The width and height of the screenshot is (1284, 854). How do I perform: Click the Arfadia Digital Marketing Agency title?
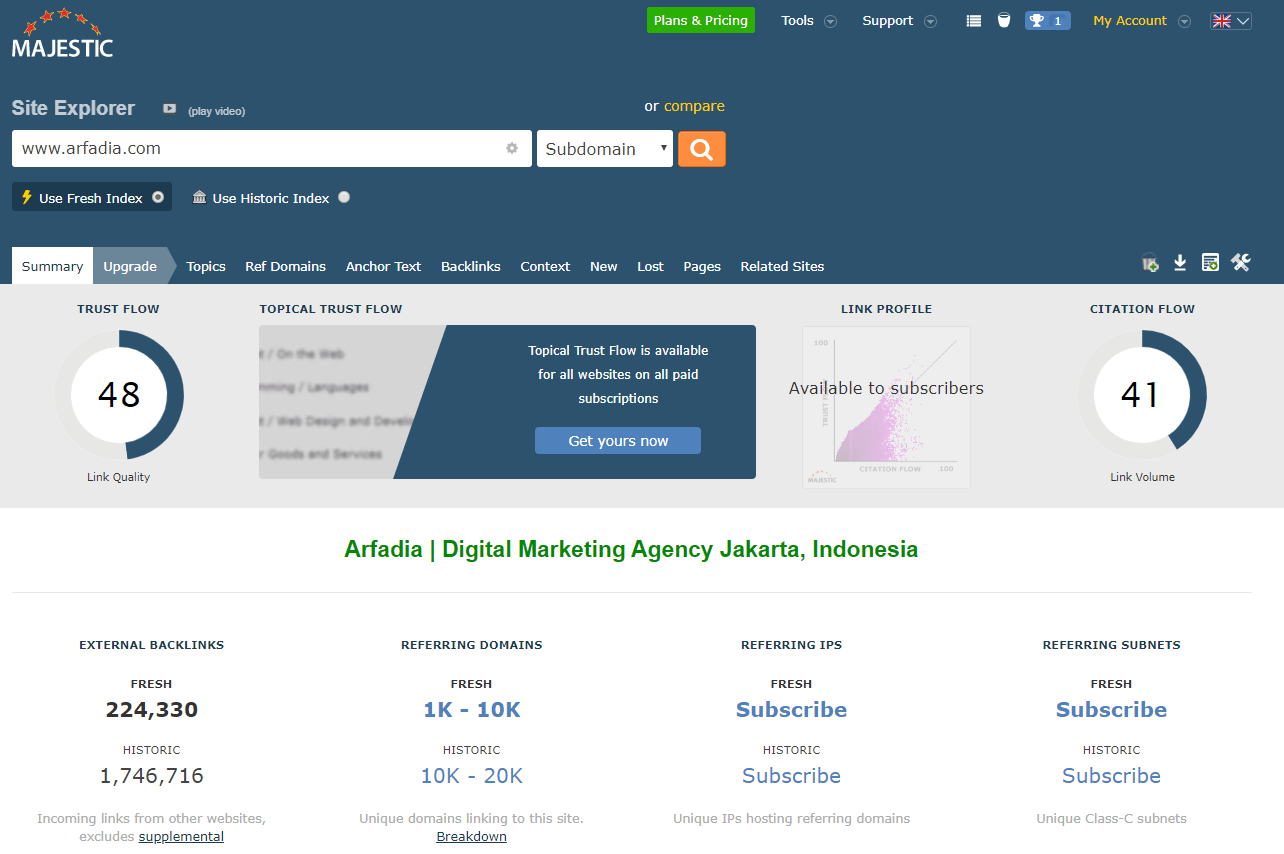(x=631, y=549)
